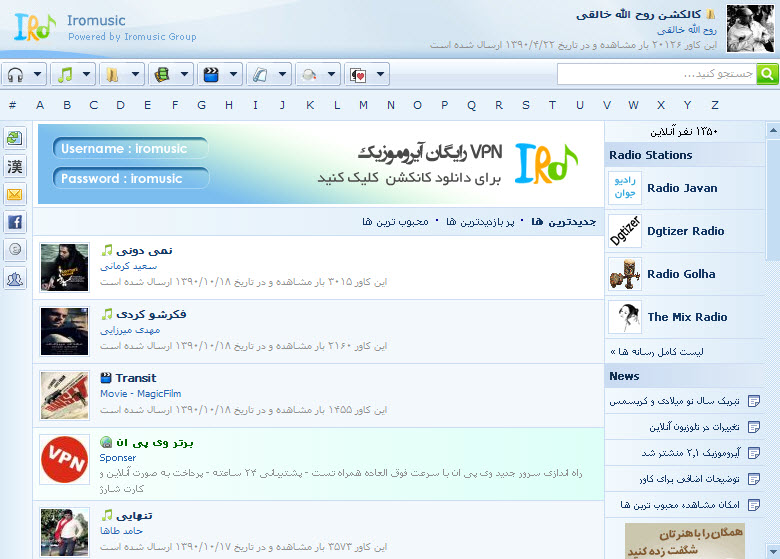Click the Radio Javan logo thumbnail
The height and width of the screenshot is (559, 780).
pos(625,188)
